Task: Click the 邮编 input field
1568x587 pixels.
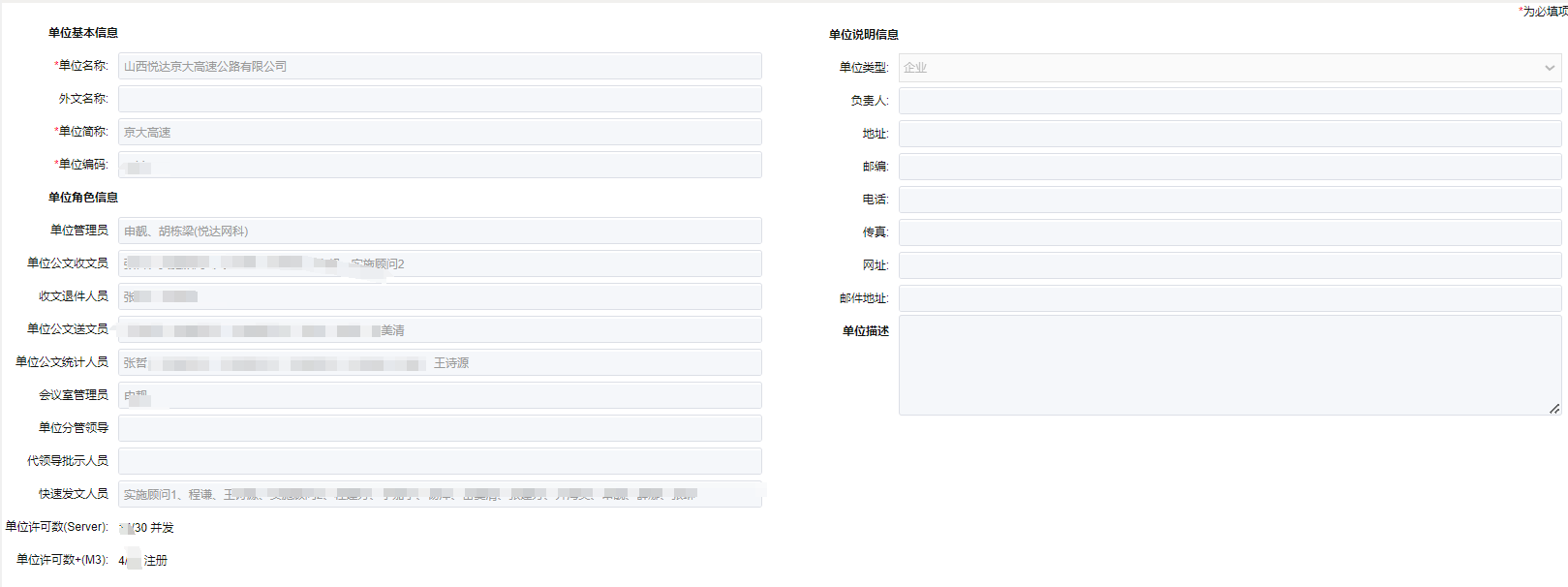Action: click(x=1229, y=167)
